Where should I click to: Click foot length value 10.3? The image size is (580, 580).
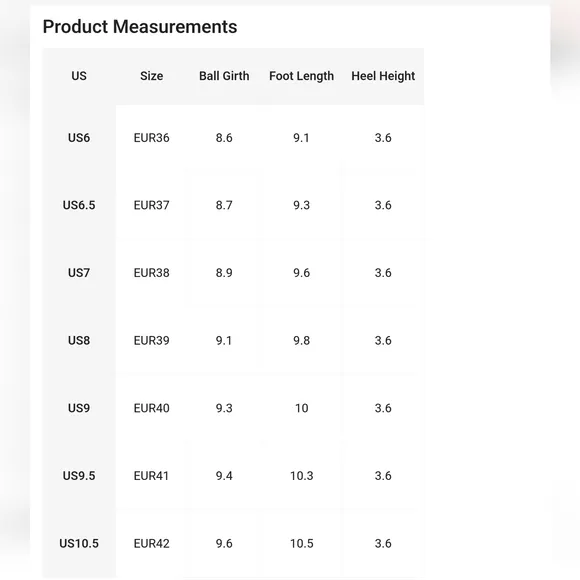tap(301, 475)
